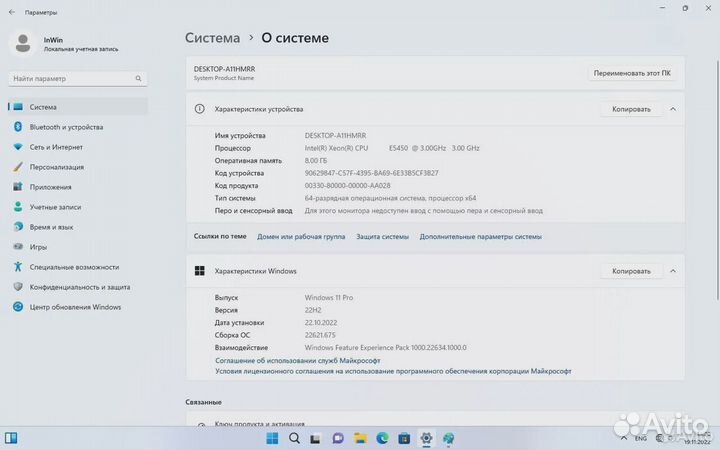Open Соглашение об использовании служб Майкрософт
Image resolution: width=720 pixels, height=450 pixels.
tap(298, 361)
